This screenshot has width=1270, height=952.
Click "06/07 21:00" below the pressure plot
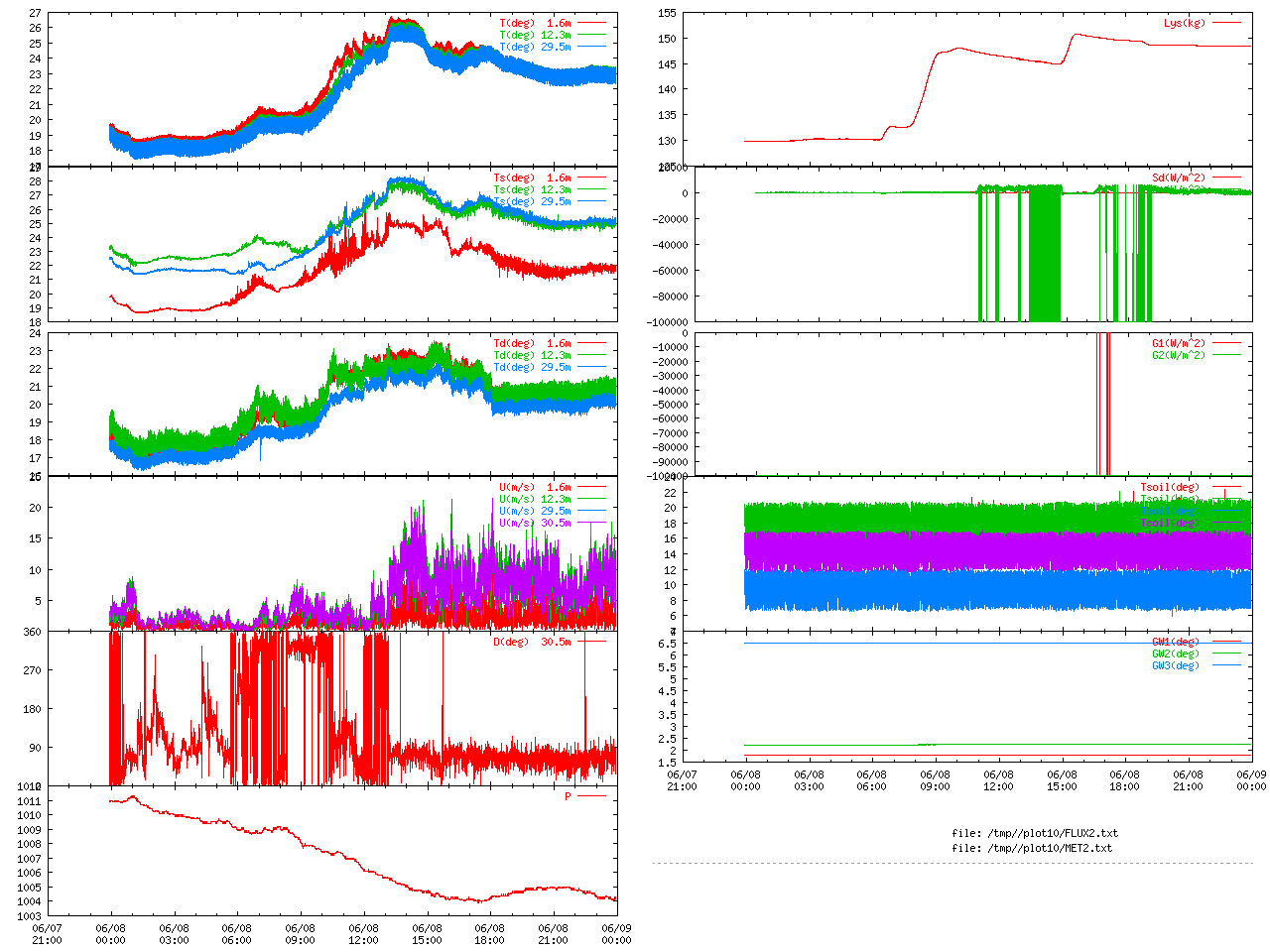pos(47,934)
